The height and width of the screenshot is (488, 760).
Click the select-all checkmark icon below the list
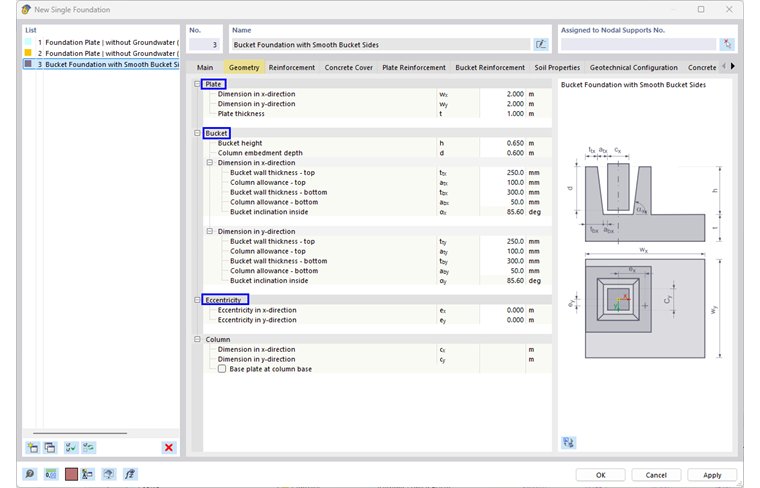click(71, 448)
